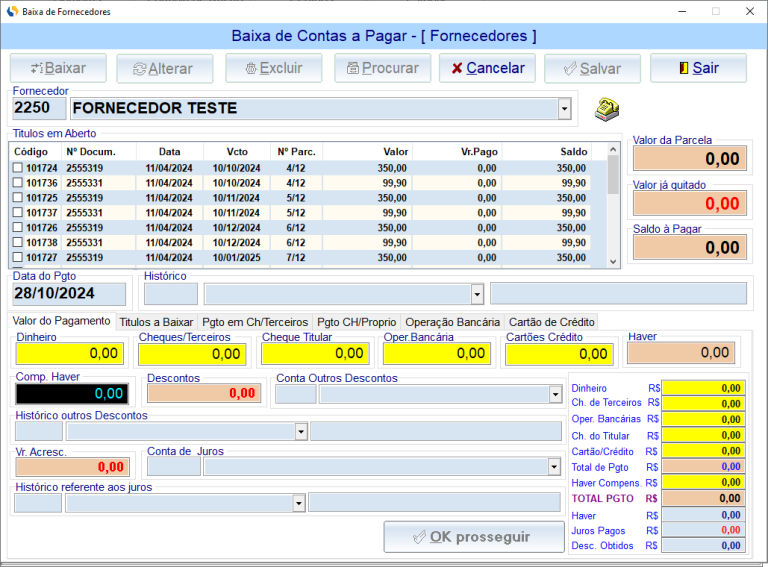768x567 pixels.
Task: Switch to the Operação Bancária tab
Action: tap(452, 322)
